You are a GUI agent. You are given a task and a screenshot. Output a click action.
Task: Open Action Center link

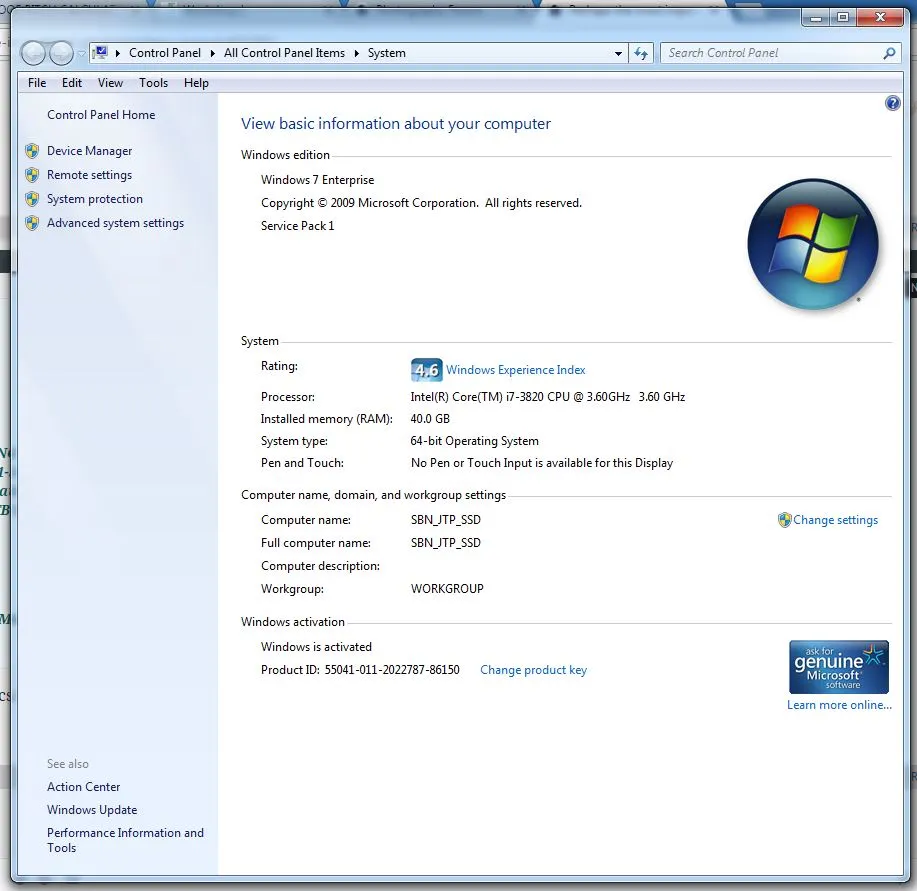(84, 787)
